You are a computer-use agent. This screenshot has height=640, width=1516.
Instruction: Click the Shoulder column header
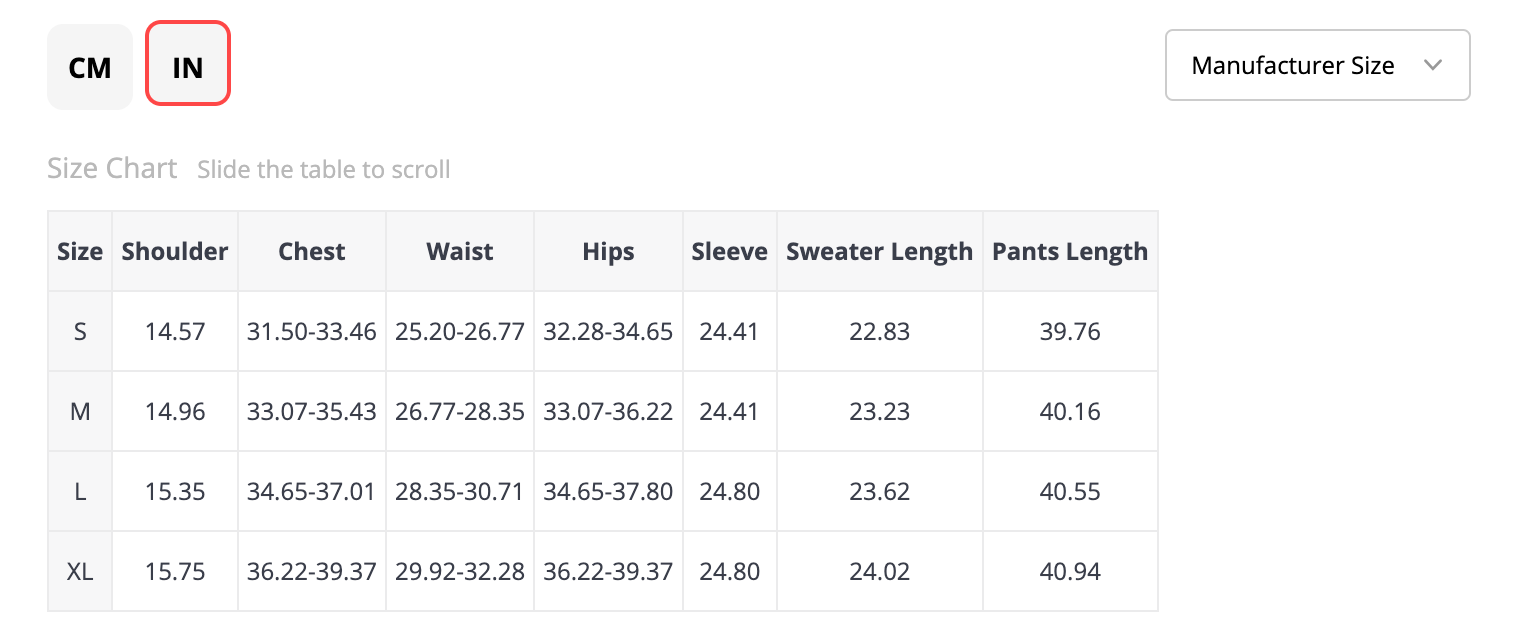[x=175, y=251]
